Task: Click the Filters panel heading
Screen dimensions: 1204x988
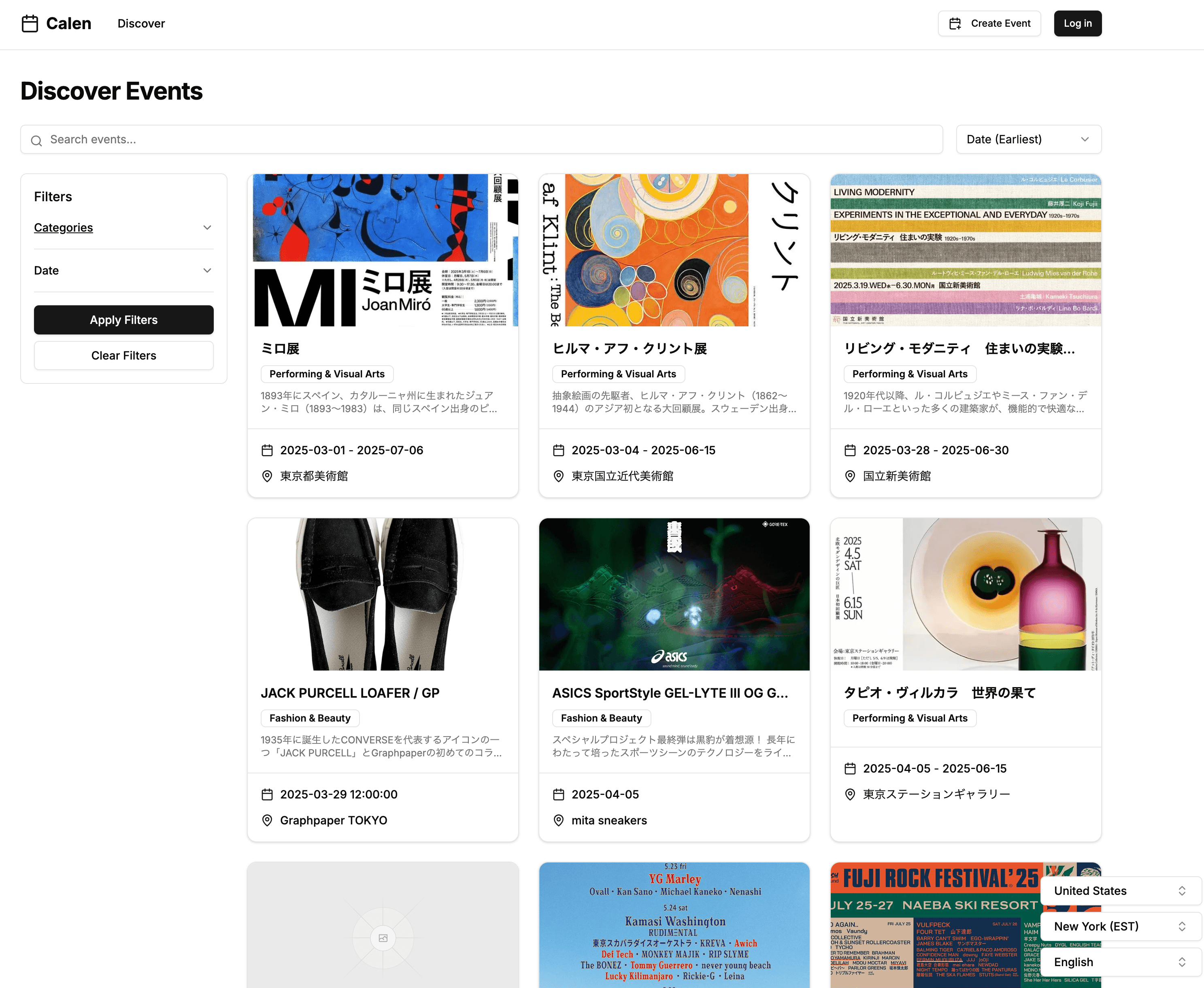Action: coord(53,197)
